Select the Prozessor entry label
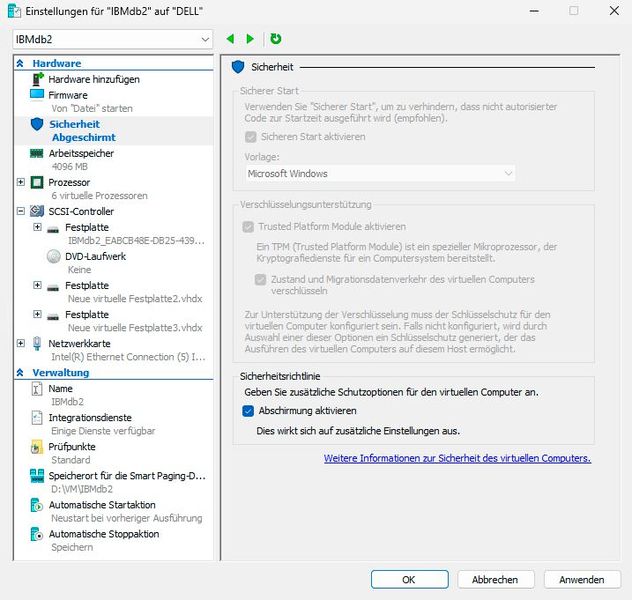The height and width of the screenshot is (600, 632). [x=69, y=182]
